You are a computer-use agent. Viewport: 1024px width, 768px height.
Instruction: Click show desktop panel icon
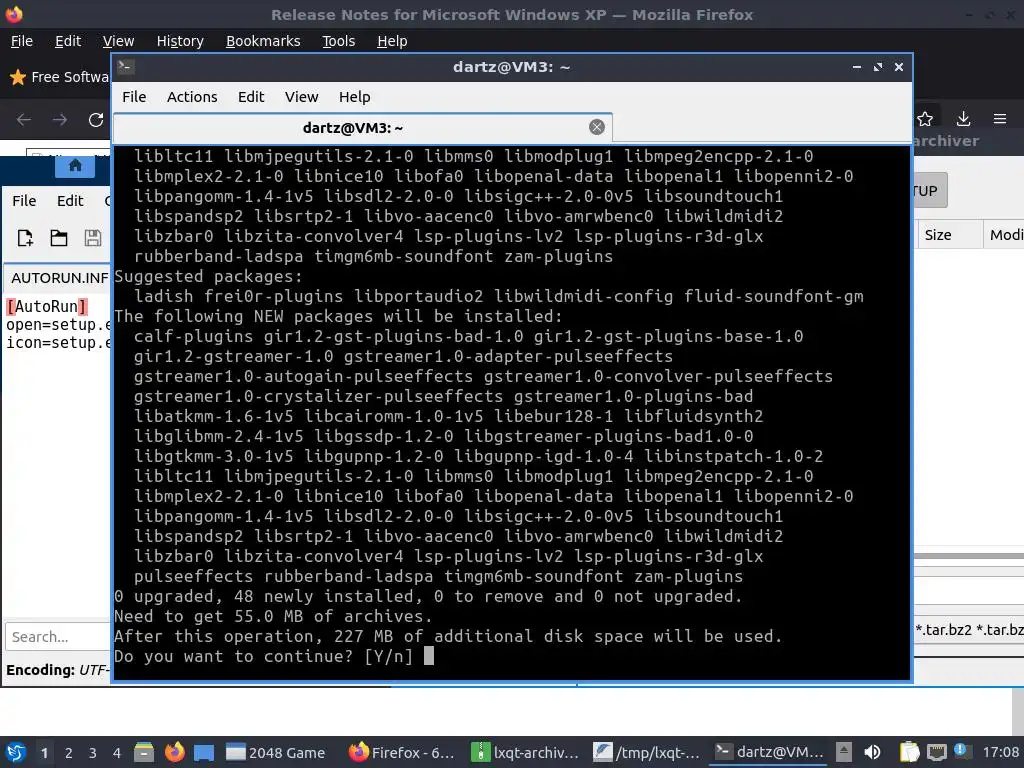click(x=204, y=752)
